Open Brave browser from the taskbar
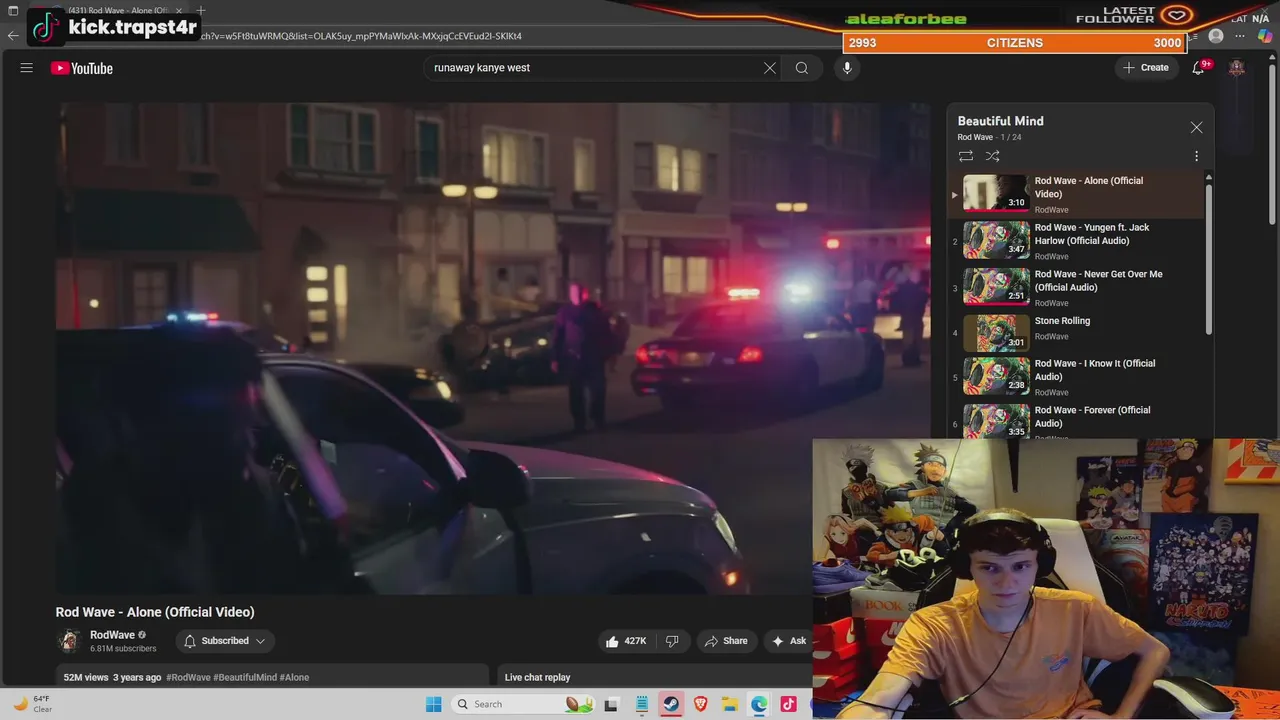 tap(700, 704)
